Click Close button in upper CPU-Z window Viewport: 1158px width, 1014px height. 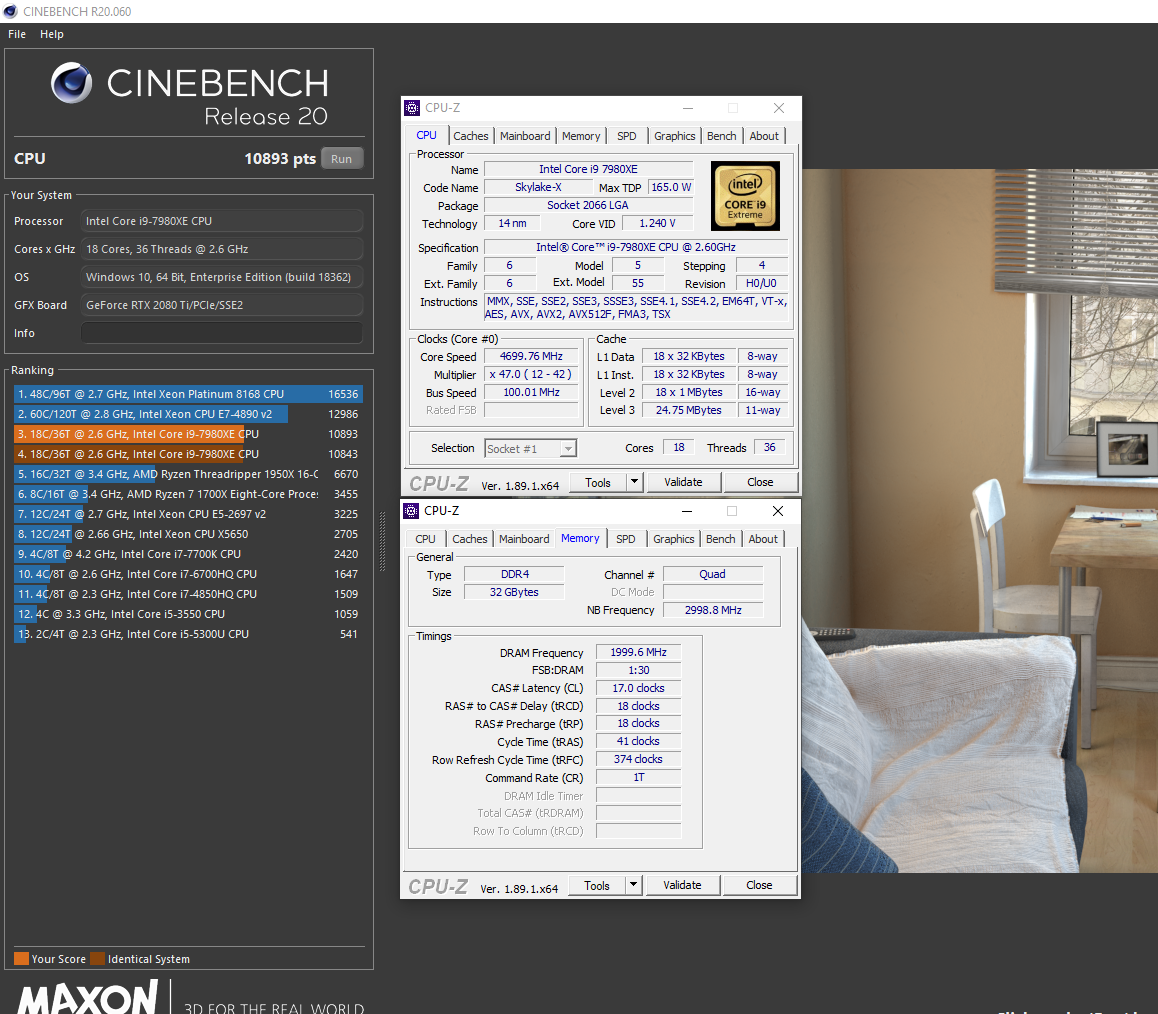[x=760, y=482]
